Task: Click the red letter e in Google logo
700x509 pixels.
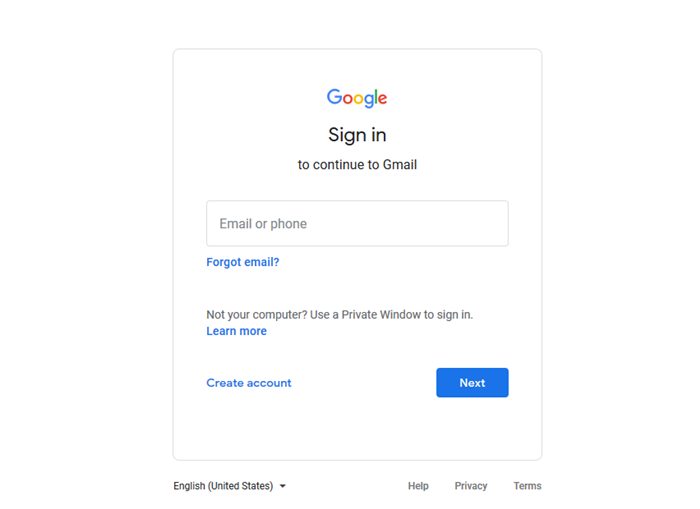Action: (382, 99)
